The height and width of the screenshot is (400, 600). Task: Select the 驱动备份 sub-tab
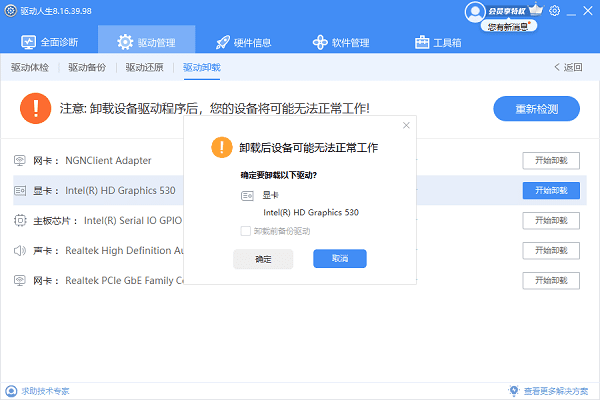pyautogui.click(x=87, y=67)
